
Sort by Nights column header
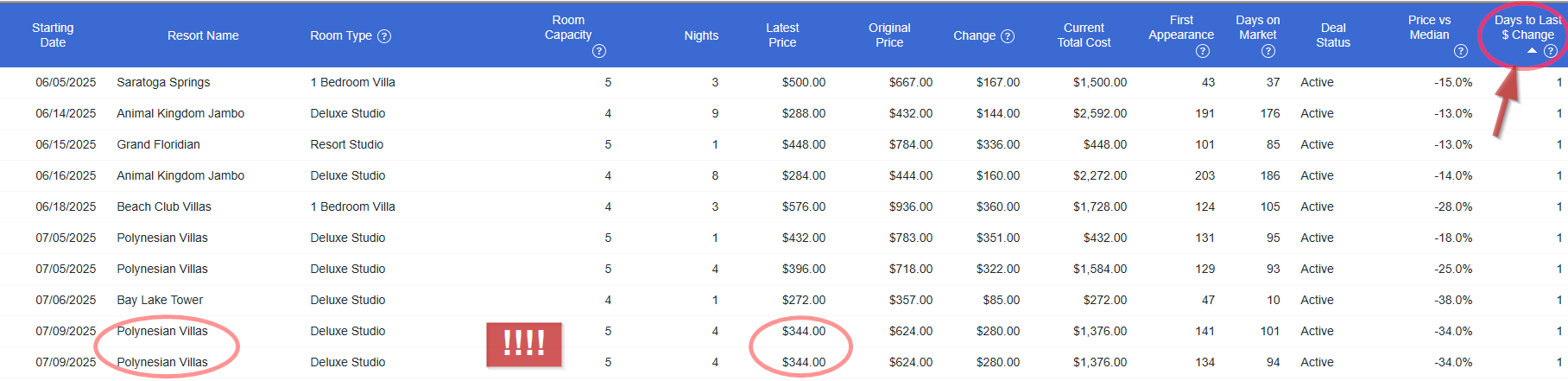(701, 35)
